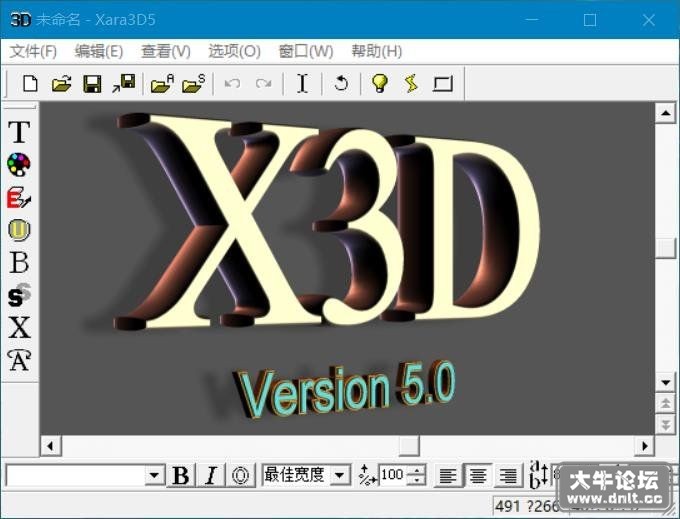
Task: Click the folder icon marked A
Action: point(162,83)
